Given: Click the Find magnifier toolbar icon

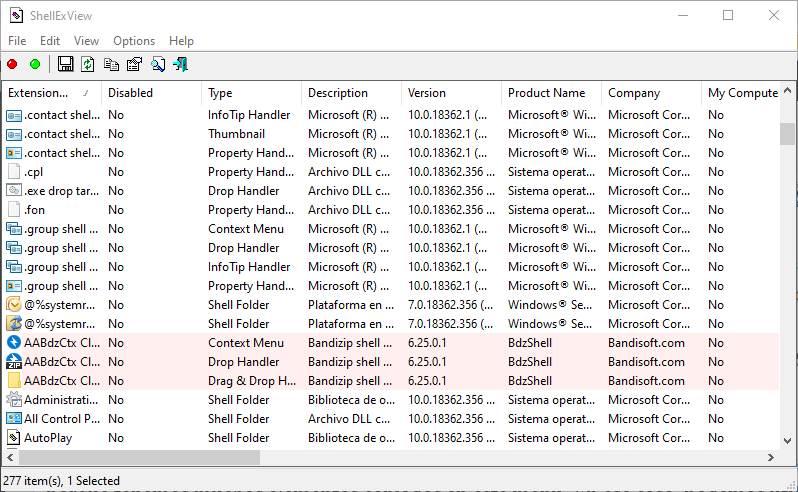Looking at the screenshot, I should click(158, 64).
